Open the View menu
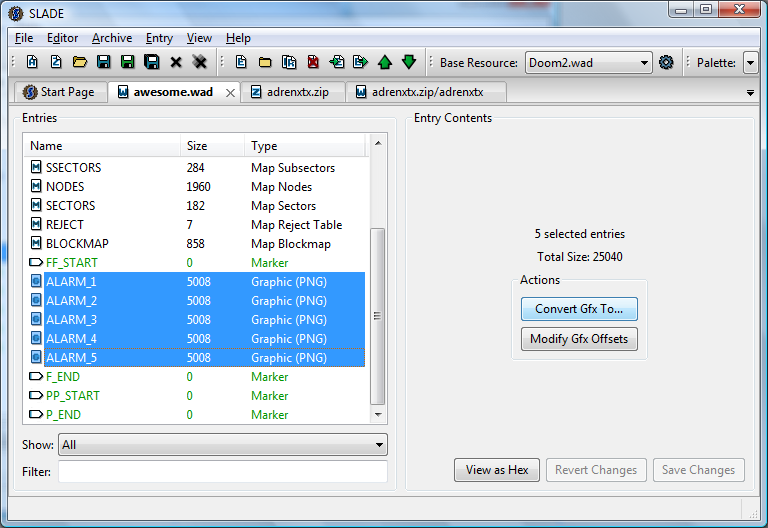This screenshot has height=528, width=768. 199,38
